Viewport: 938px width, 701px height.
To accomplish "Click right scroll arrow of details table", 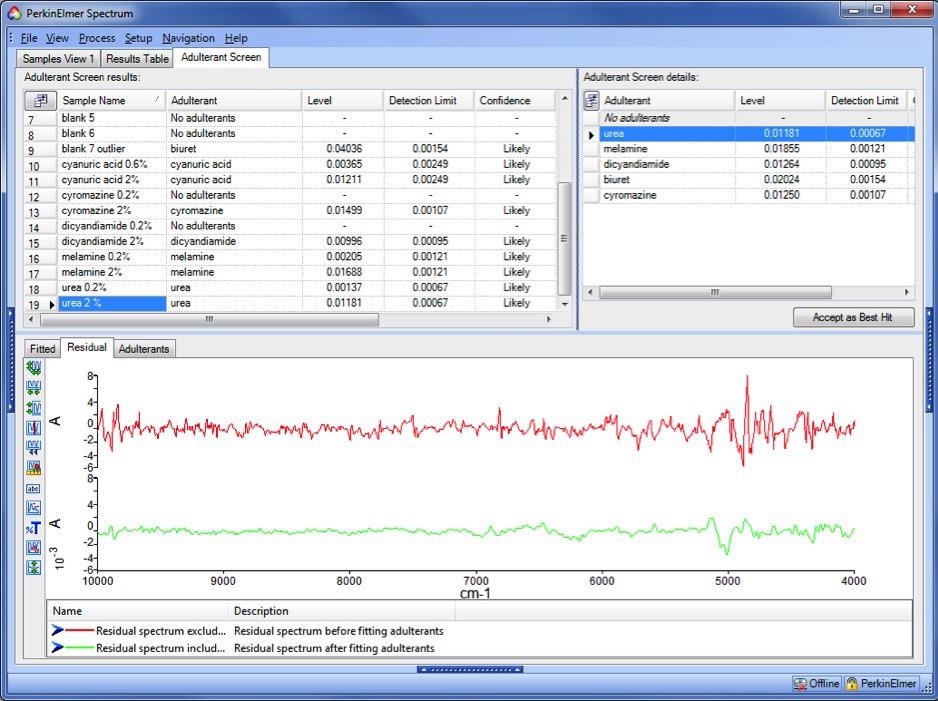I will tap(907, 292).
